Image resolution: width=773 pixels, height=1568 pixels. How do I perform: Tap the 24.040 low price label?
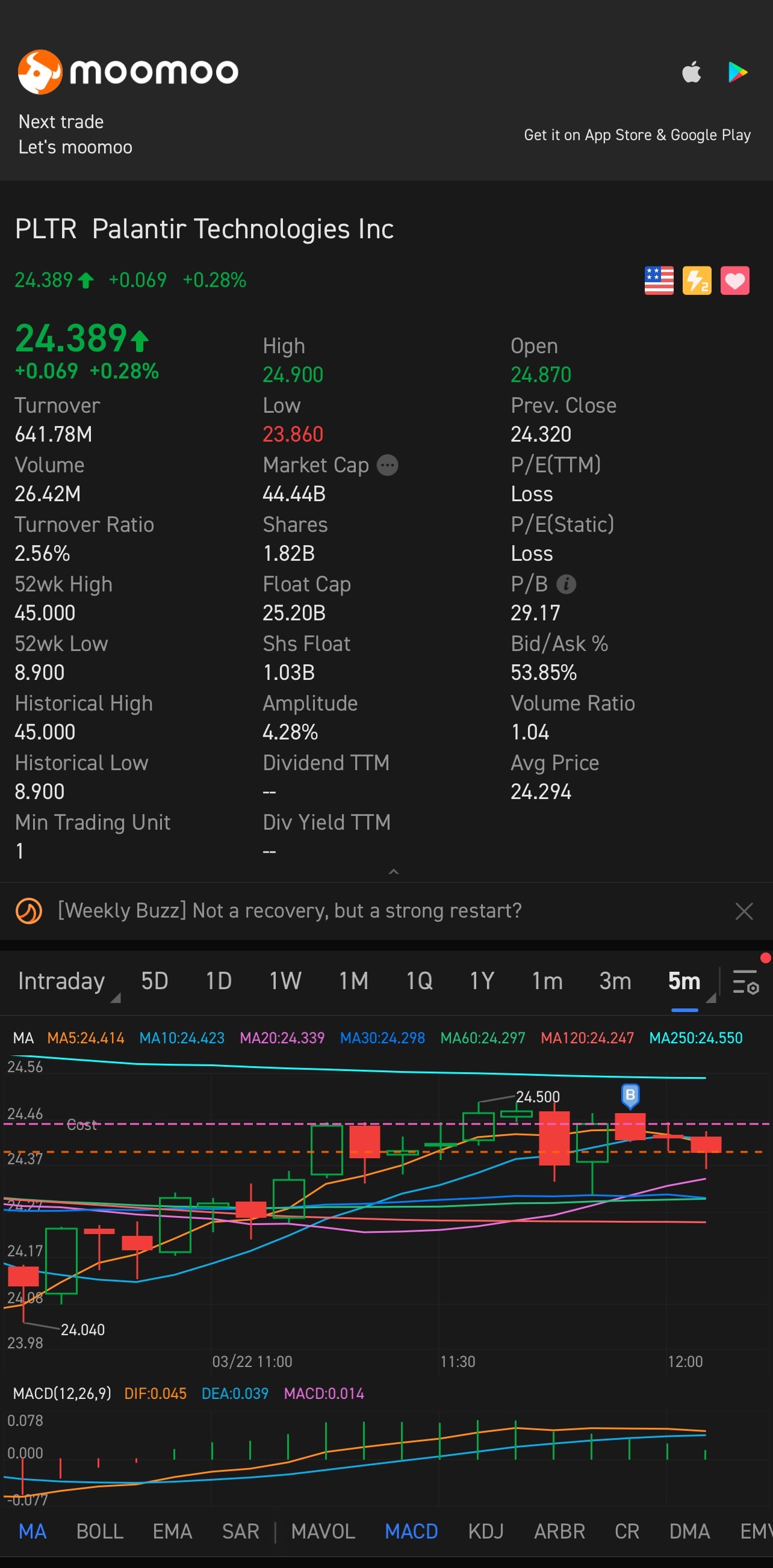click(83, 1329)
